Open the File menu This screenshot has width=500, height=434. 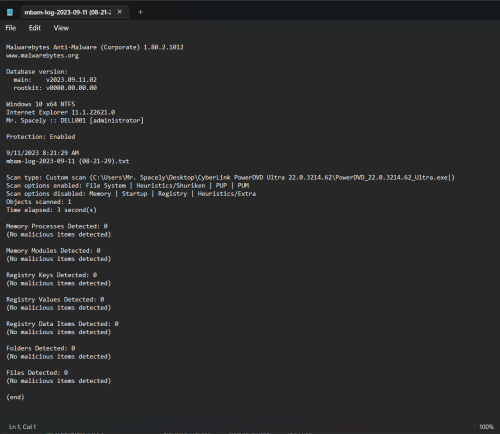(x=11, y=28)
